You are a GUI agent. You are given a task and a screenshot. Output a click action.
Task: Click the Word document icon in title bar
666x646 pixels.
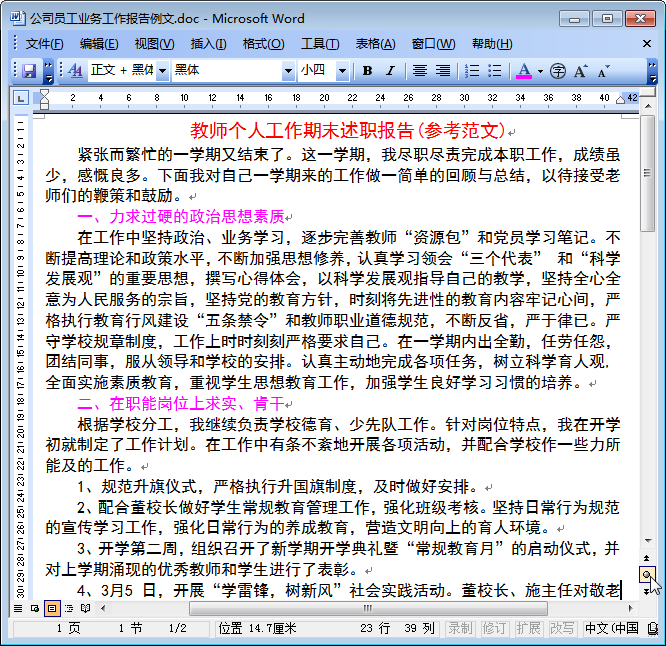(x=17, y=18)
